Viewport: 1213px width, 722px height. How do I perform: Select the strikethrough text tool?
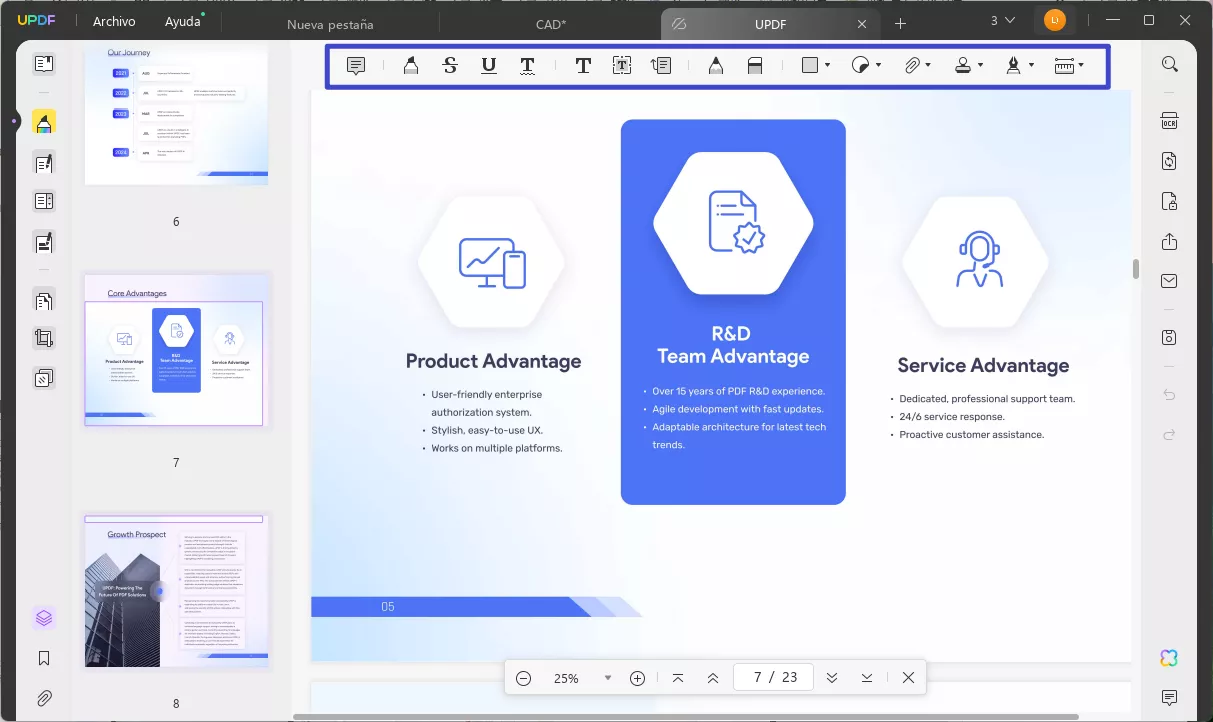[x=450, y=66]
